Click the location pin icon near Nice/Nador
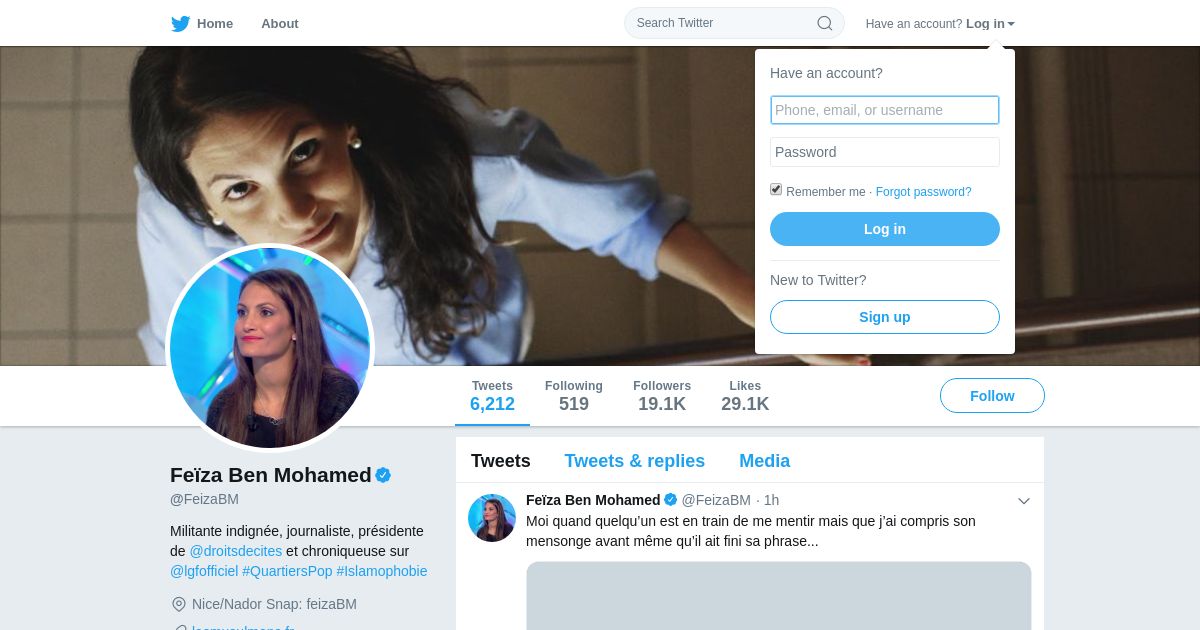The image size is (1200, 630). click(x=179, y=604)
